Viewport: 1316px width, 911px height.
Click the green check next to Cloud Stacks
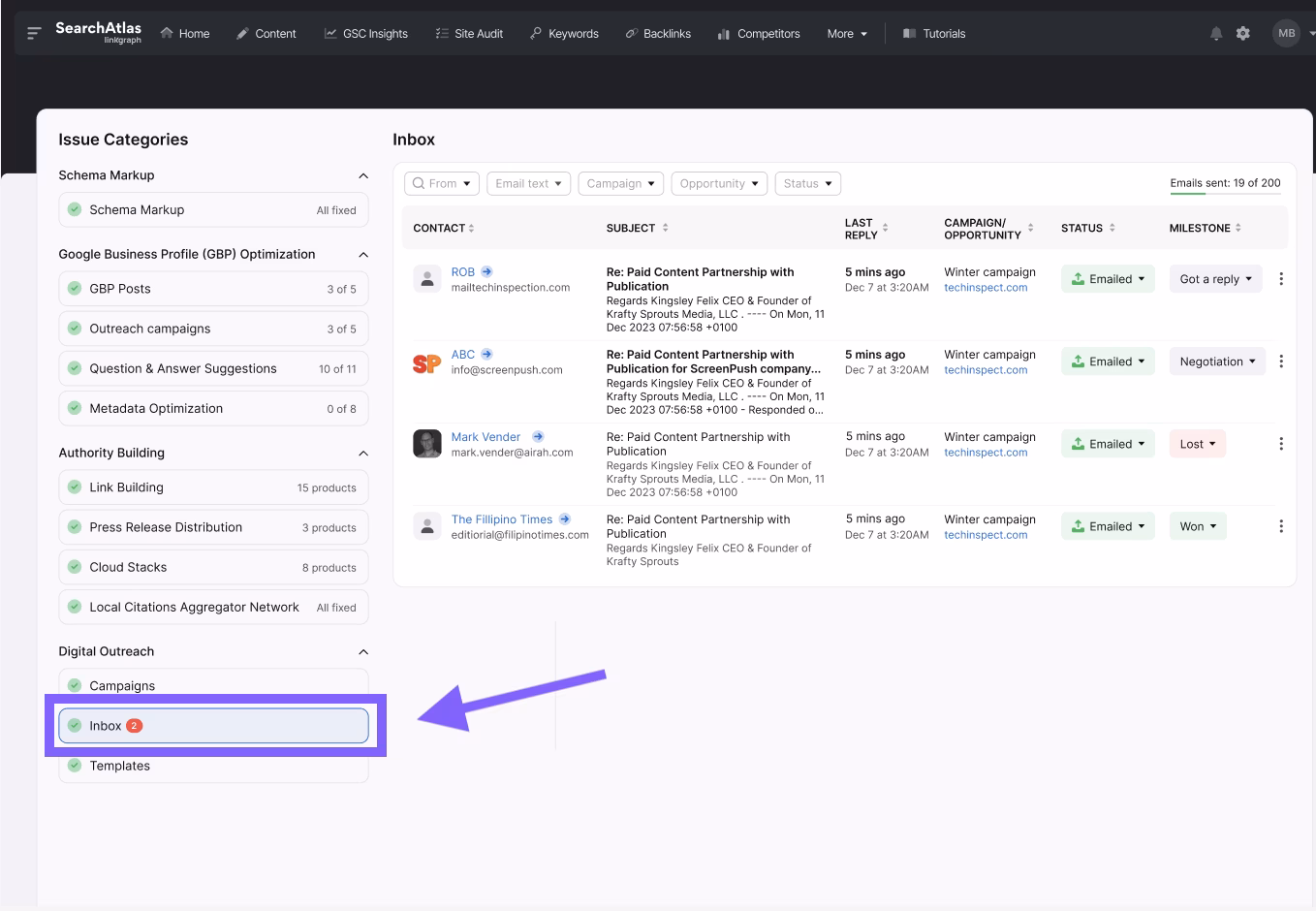pyautogui.click(x=75, y=567)
